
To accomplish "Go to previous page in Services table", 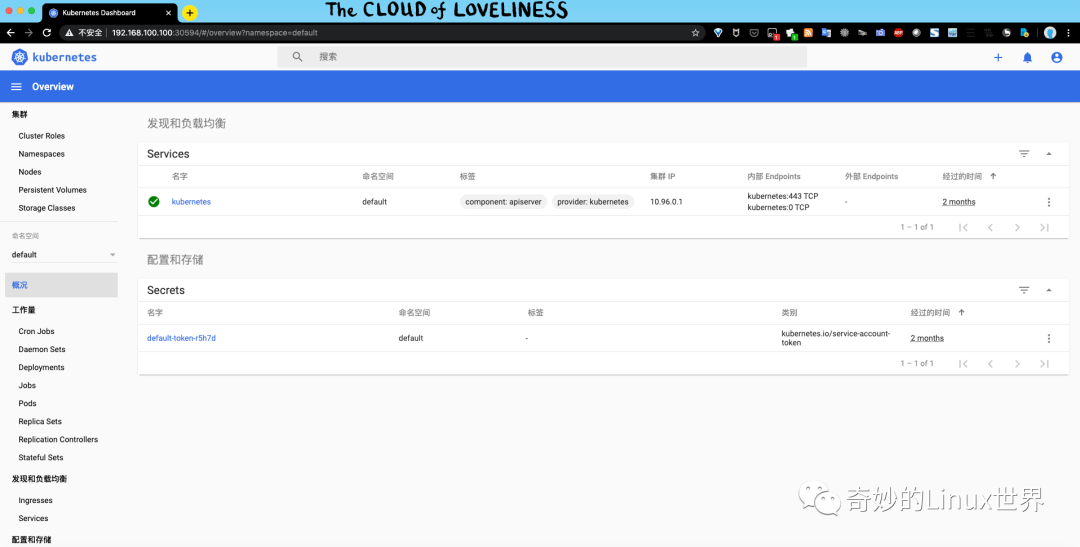I will [990, 227].
